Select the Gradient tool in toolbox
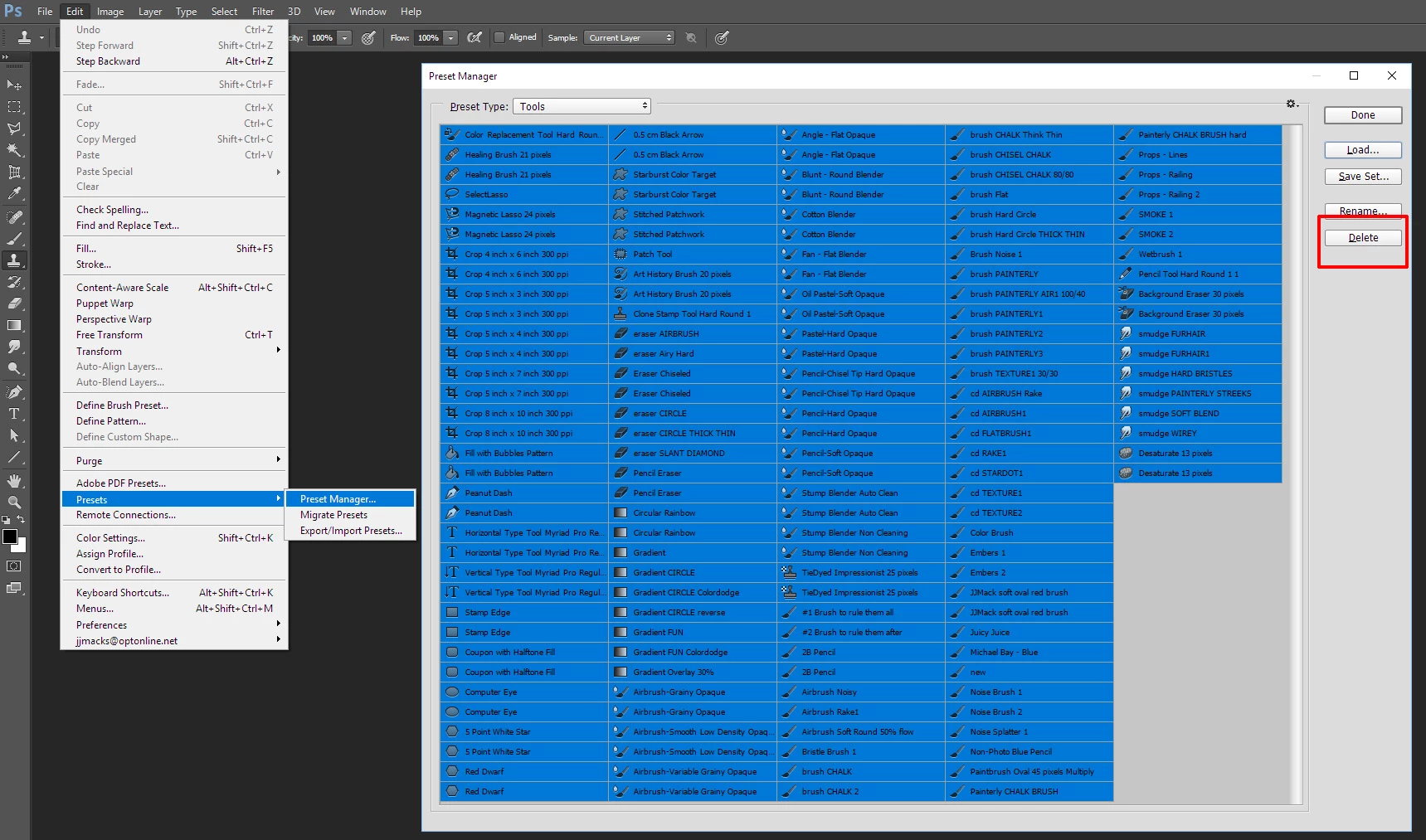The width and height of the screenshot is (1426, 840). tap(14, 325)
